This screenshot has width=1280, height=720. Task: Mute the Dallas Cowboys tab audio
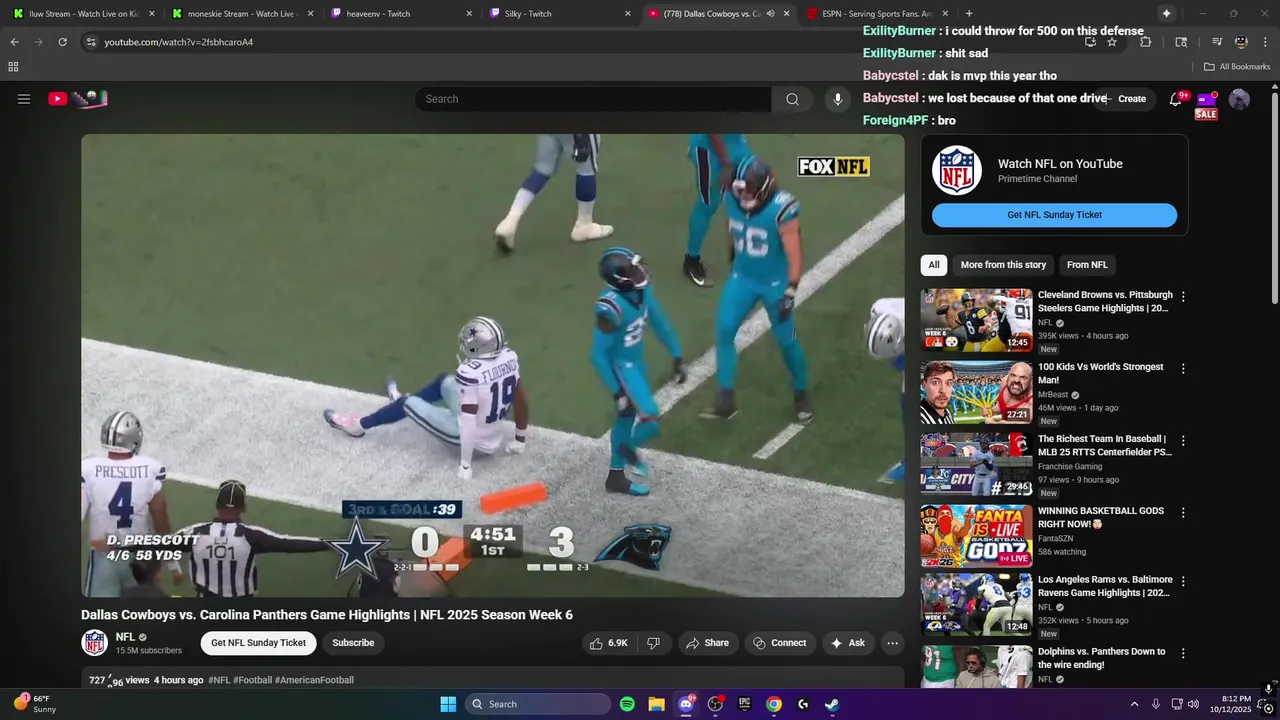click(770, 14)
